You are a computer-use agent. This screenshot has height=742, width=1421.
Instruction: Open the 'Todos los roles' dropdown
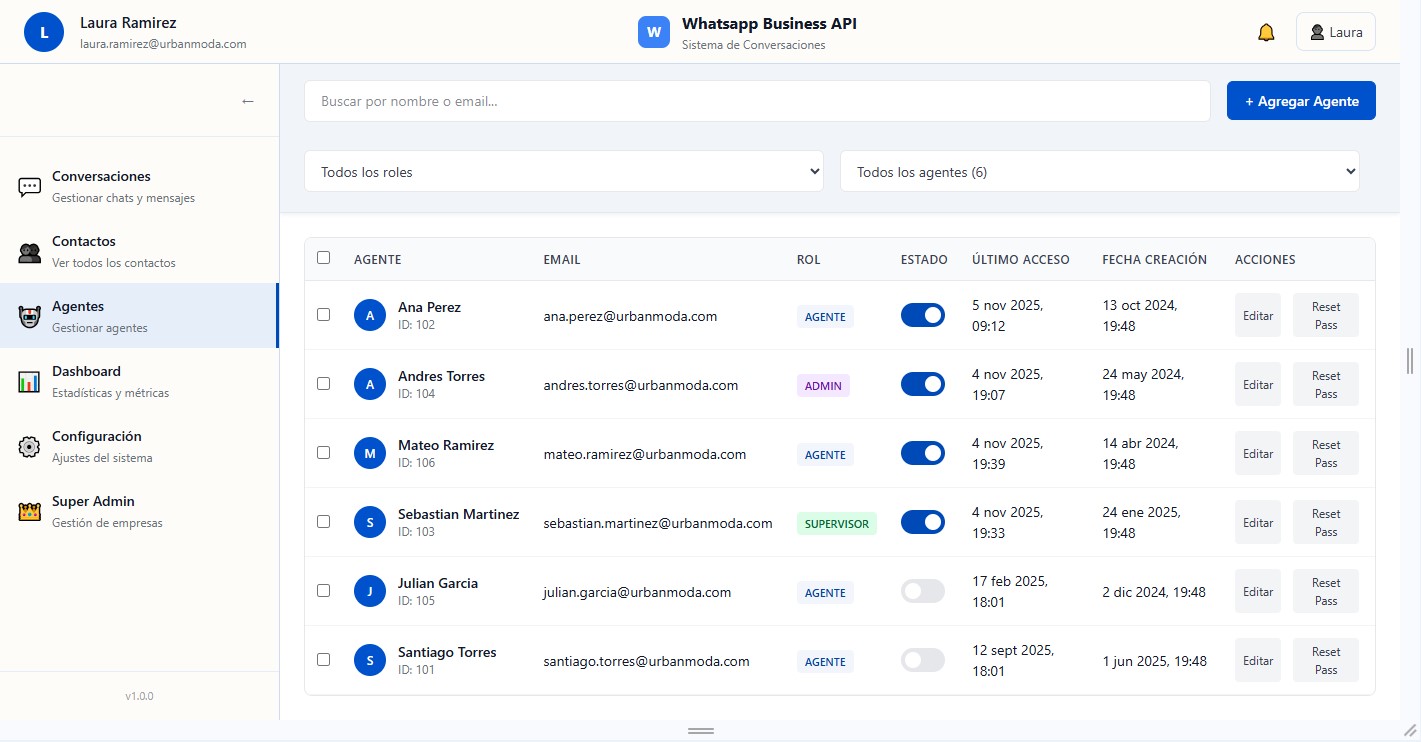pos(564,171)
